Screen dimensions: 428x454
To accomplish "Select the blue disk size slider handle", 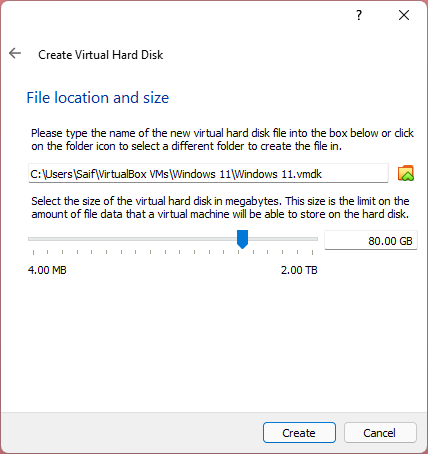I will coord(242,239).
